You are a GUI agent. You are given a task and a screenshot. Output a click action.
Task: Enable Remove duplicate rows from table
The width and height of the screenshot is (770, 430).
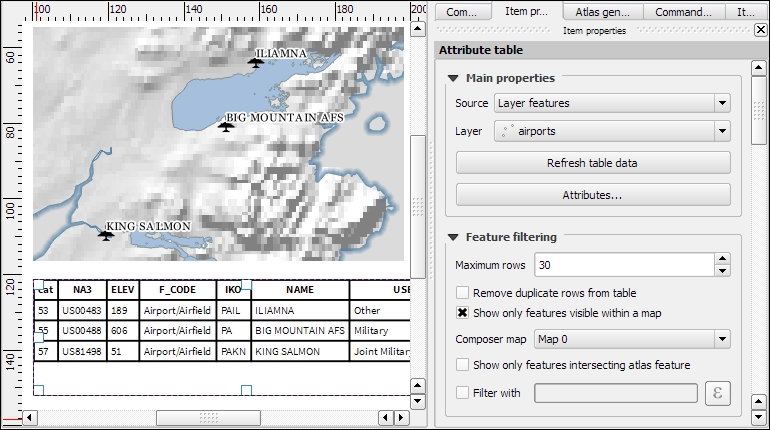462,293
